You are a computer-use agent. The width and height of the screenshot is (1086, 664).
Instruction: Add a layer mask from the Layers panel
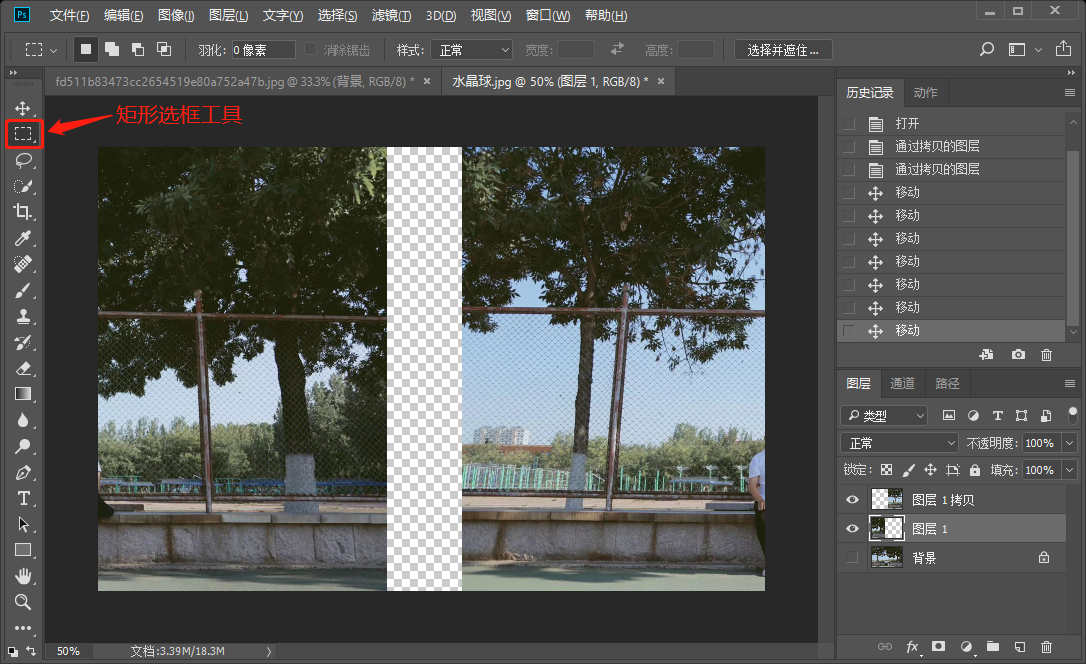(938, 647)
